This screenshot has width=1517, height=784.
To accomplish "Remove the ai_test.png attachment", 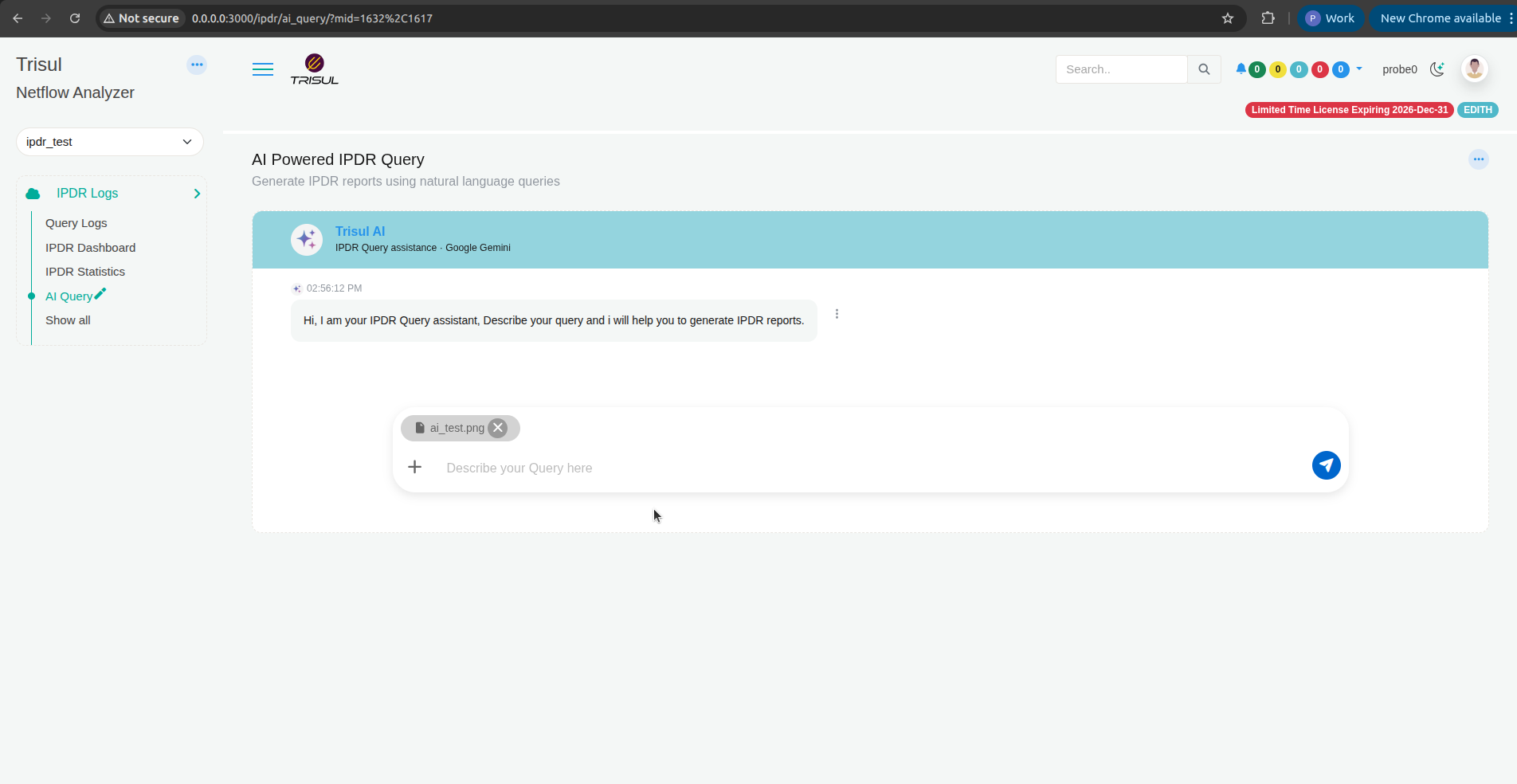I will click(x=498, y=428).
